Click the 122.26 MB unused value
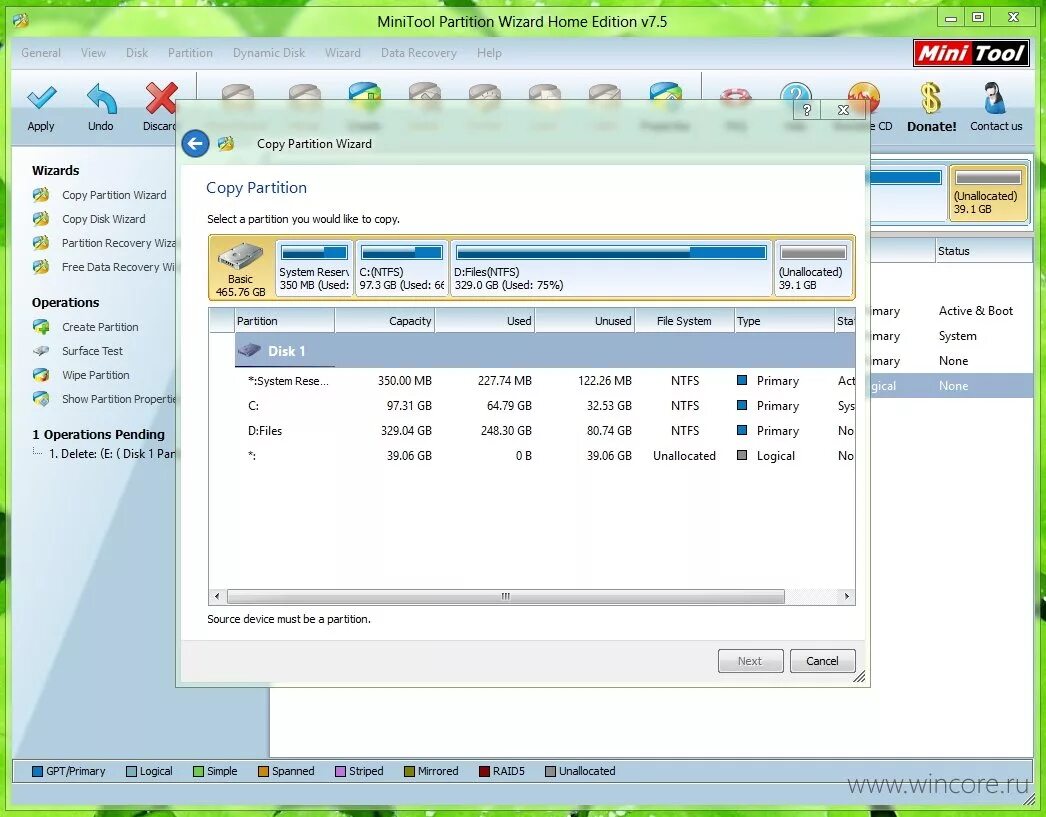 point(604,381)
